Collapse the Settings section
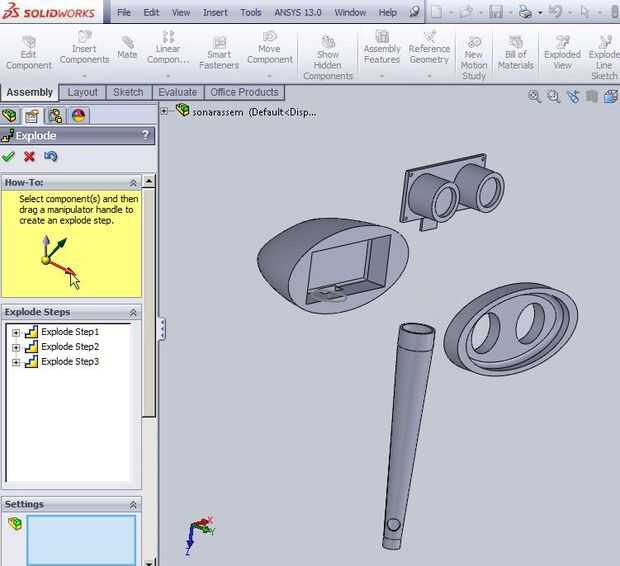This screenshot has height=566, width=620. (133, 505)
